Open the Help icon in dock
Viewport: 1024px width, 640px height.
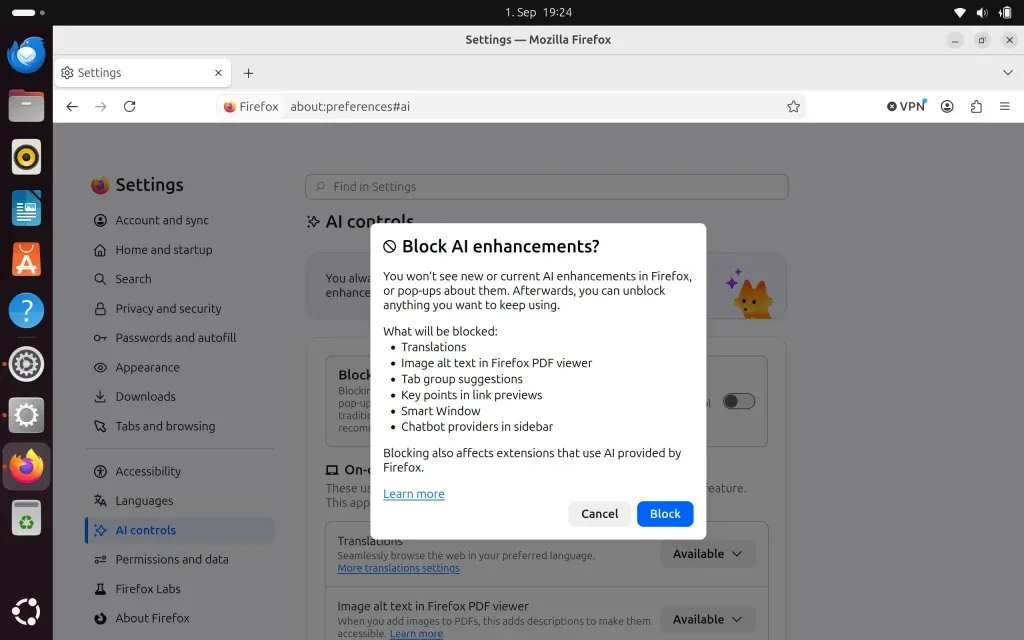(26, 311)
